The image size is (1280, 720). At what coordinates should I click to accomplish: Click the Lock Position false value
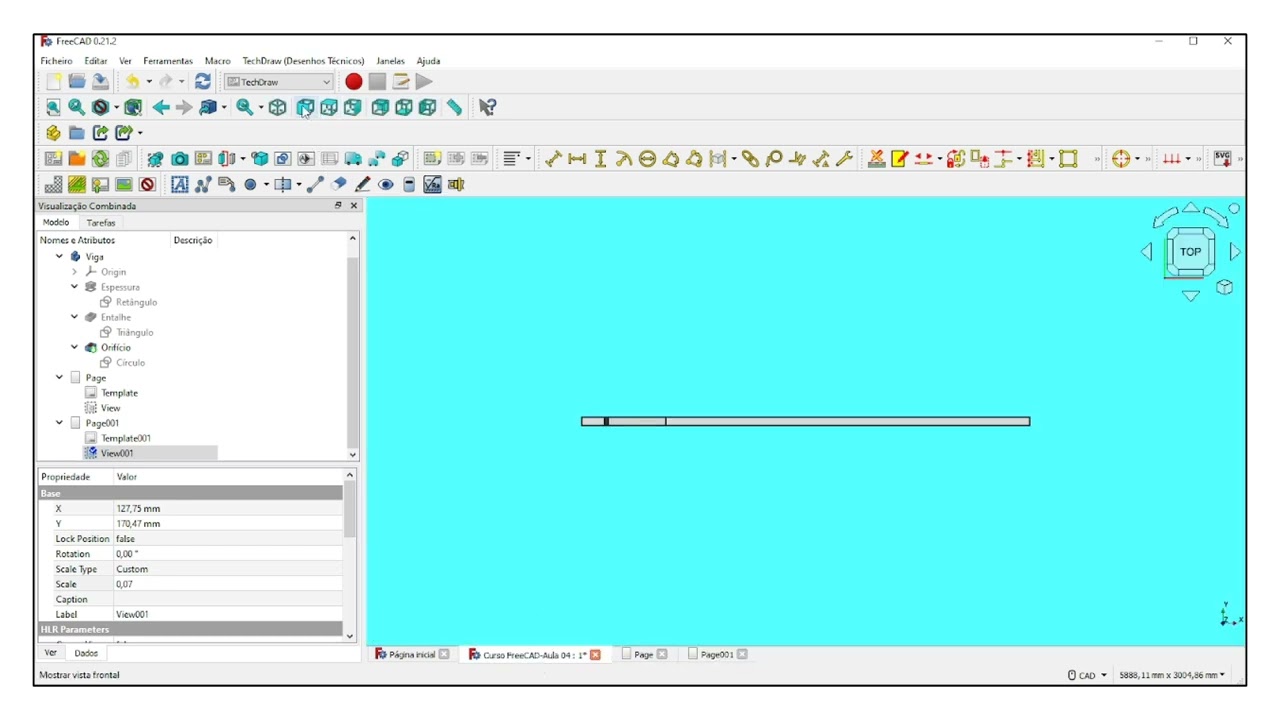pyautogui.click(x=228, y=539)
